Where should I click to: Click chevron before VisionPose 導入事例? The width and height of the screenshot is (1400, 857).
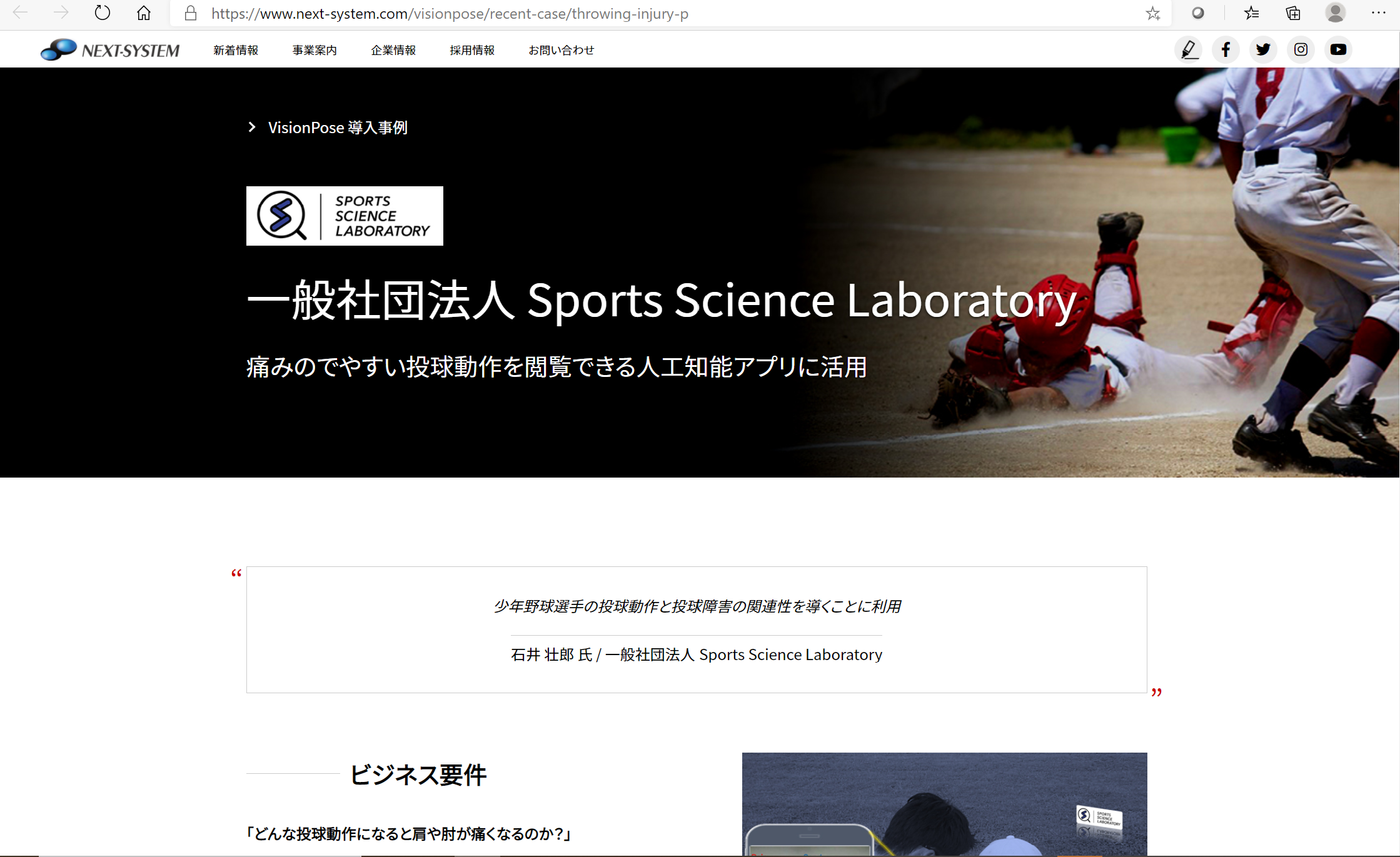pyautogui.click(x=252, y=128)
